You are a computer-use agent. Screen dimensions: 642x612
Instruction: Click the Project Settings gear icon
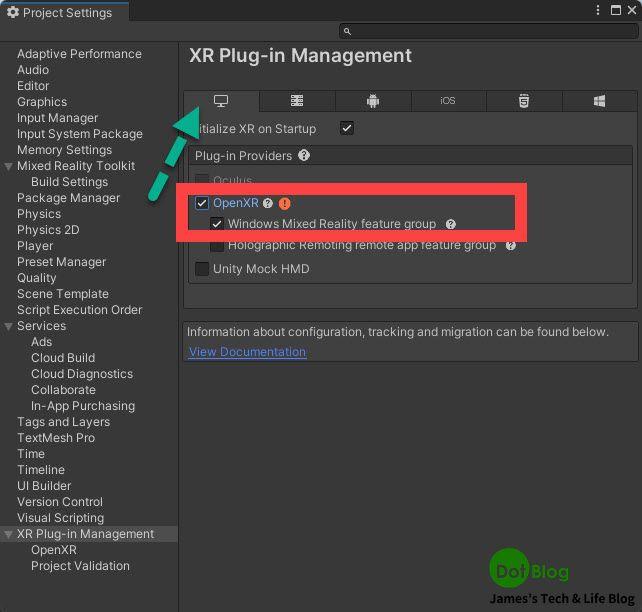click(x=13, y=12)
